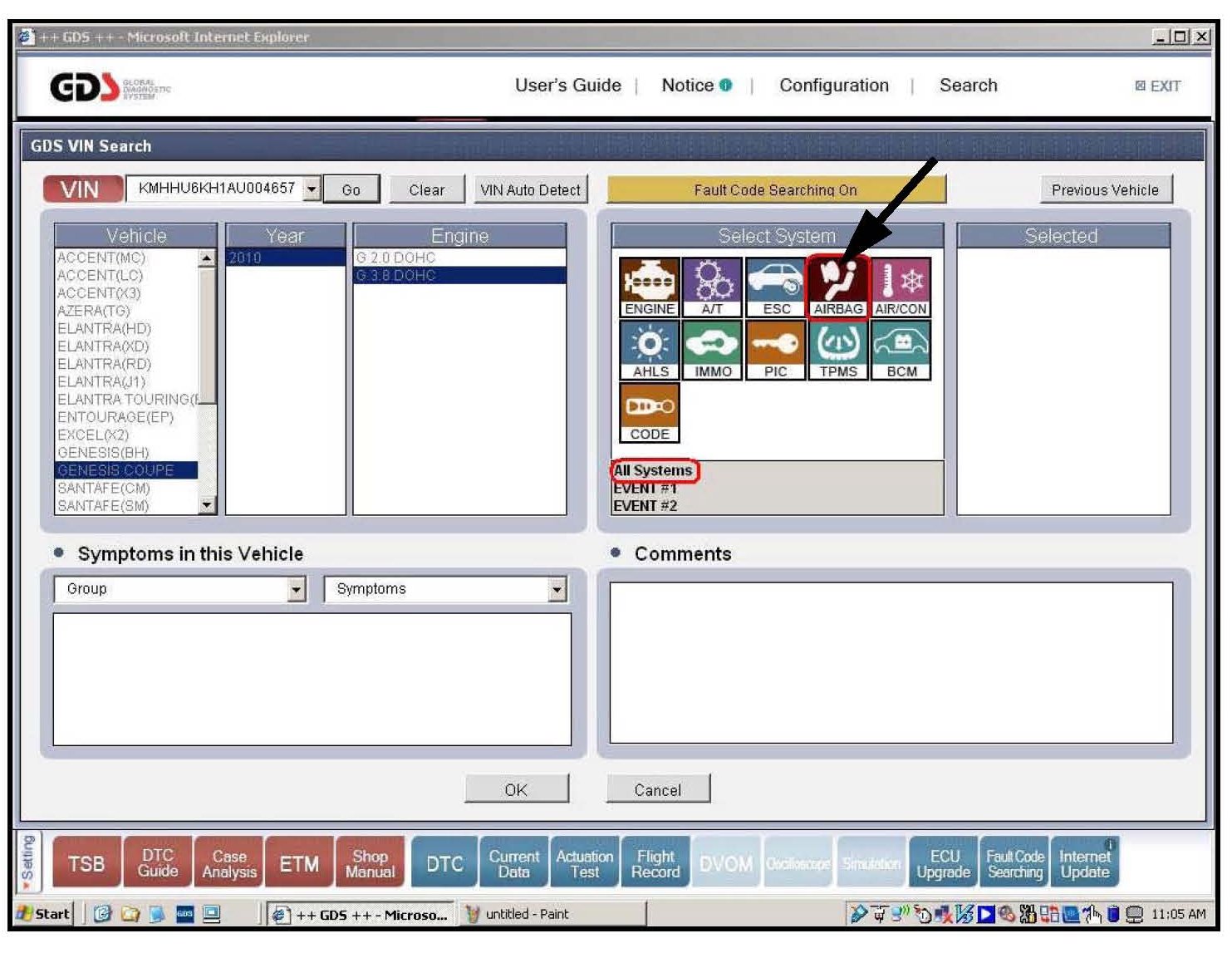Screen dimensions: 1232x953
Task: Expand the Group dropdown list
Action: click(x=297, y=590)
